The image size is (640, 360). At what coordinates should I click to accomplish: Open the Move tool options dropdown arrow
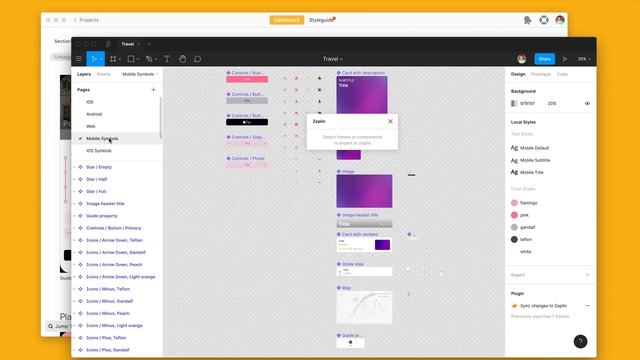pyautogui.click(x=101, y=59)
